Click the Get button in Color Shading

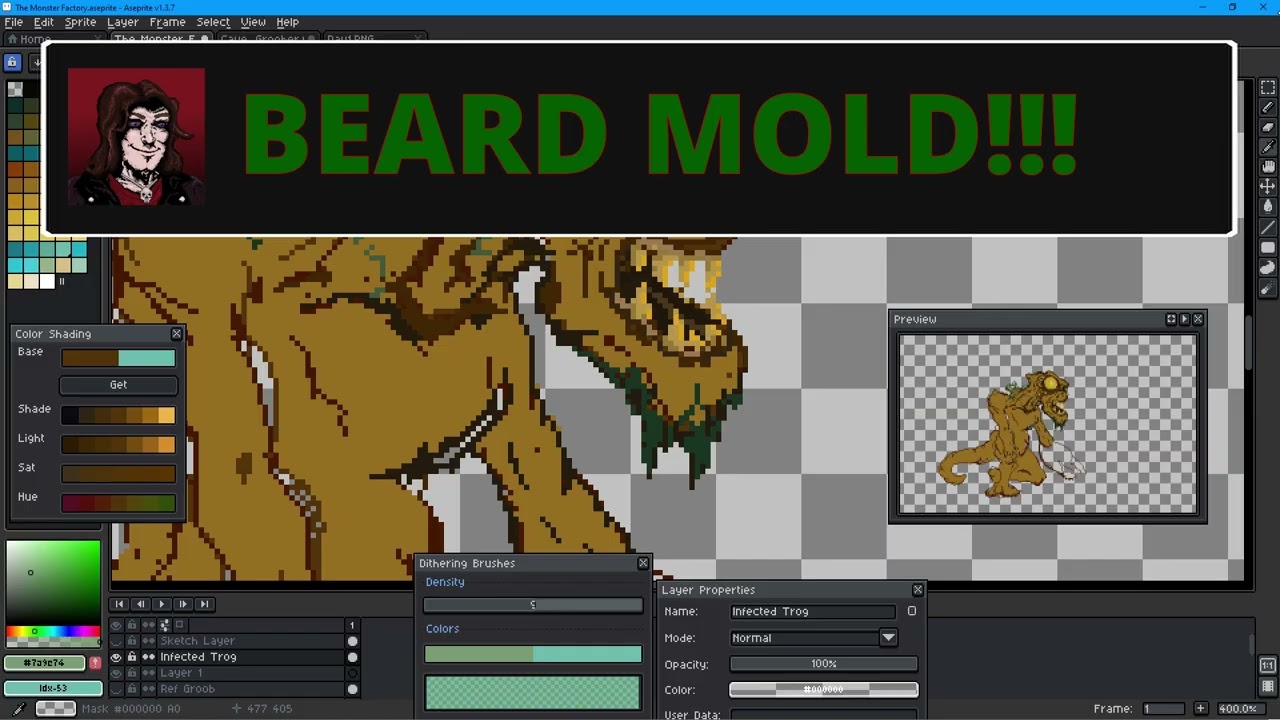point(118,385)
